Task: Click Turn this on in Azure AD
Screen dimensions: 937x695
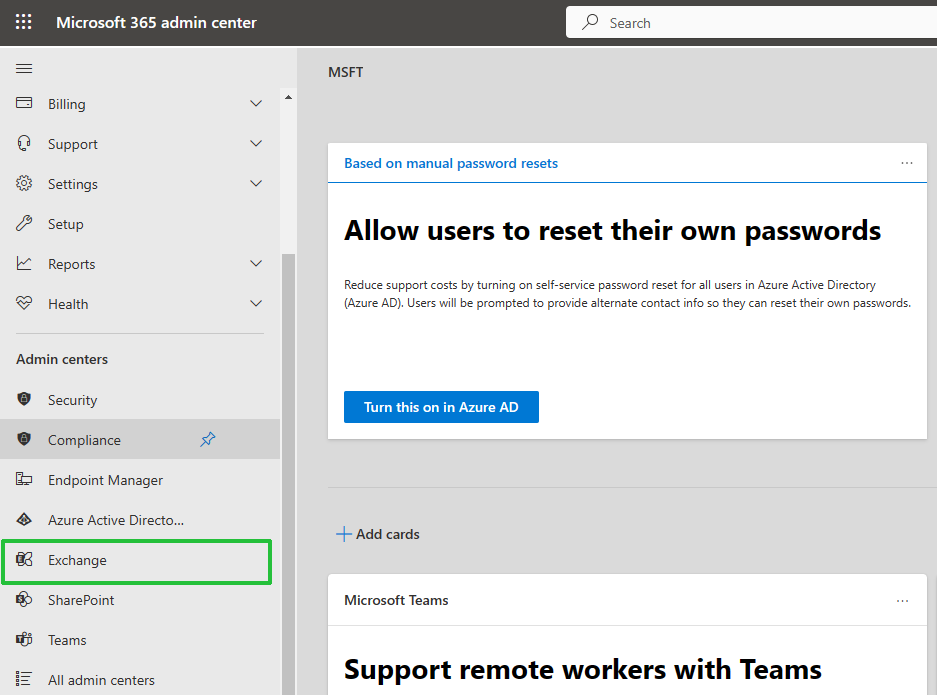Action: click(441, 407)
